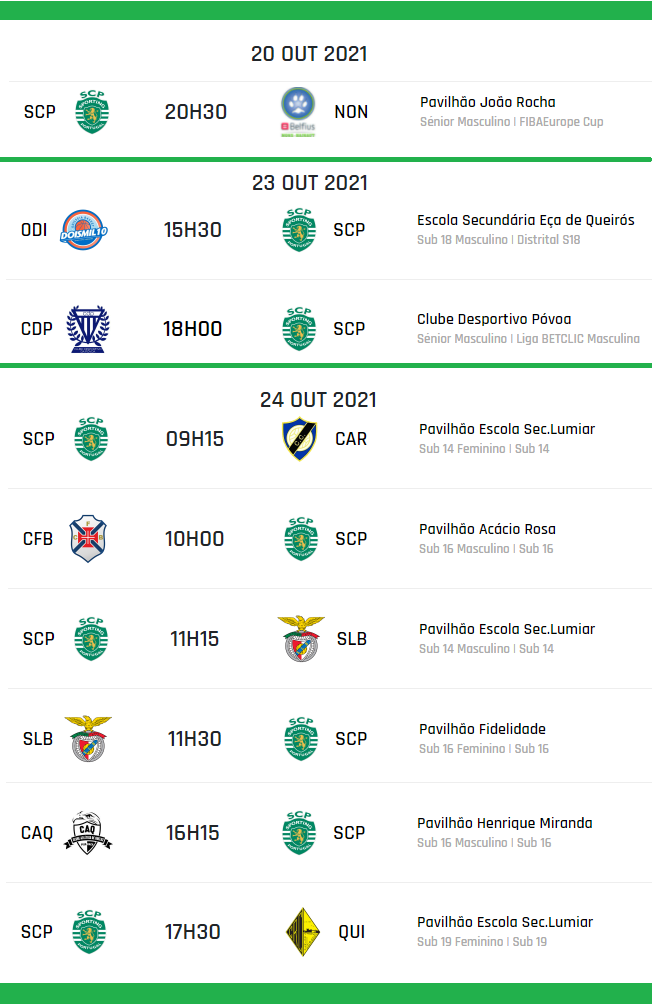Click the 18H00 match time

click(192, 329)
